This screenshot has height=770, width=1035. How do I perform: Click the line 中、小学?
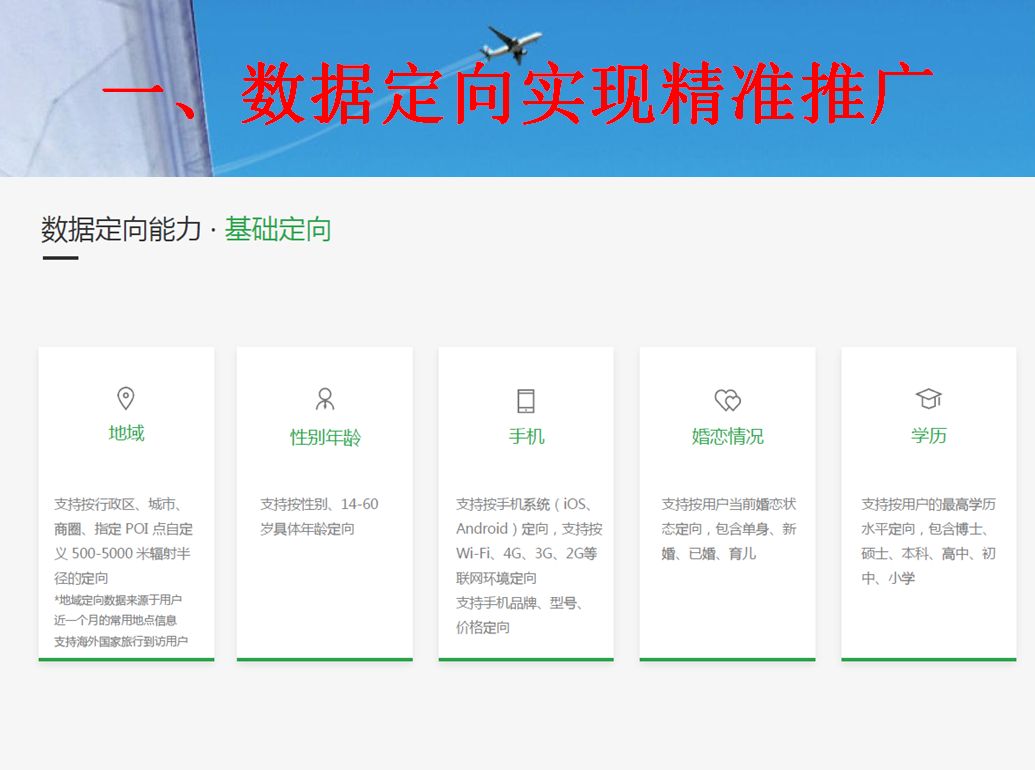(x=888, y=579)
